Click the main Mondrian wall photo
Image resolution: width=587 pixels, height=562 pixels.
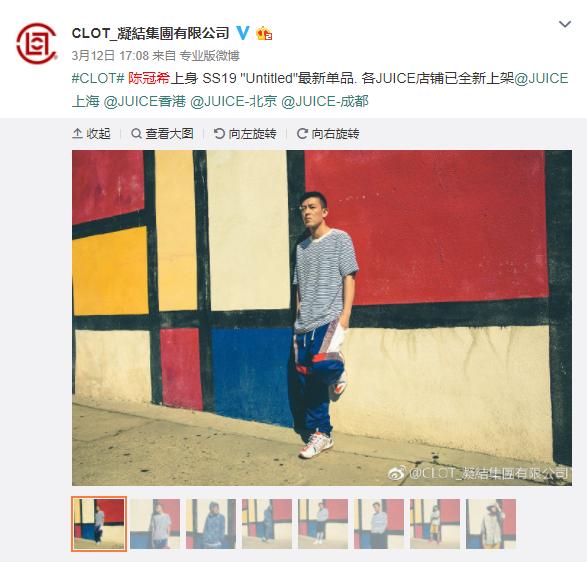click(x=322, y=318)
